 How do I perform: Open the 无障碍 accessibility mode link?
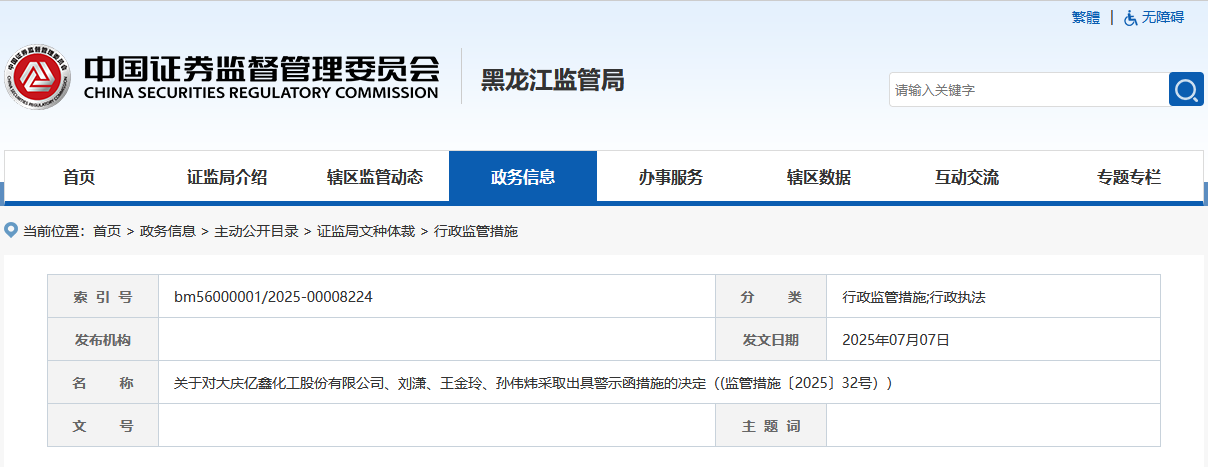[1163, 17]
